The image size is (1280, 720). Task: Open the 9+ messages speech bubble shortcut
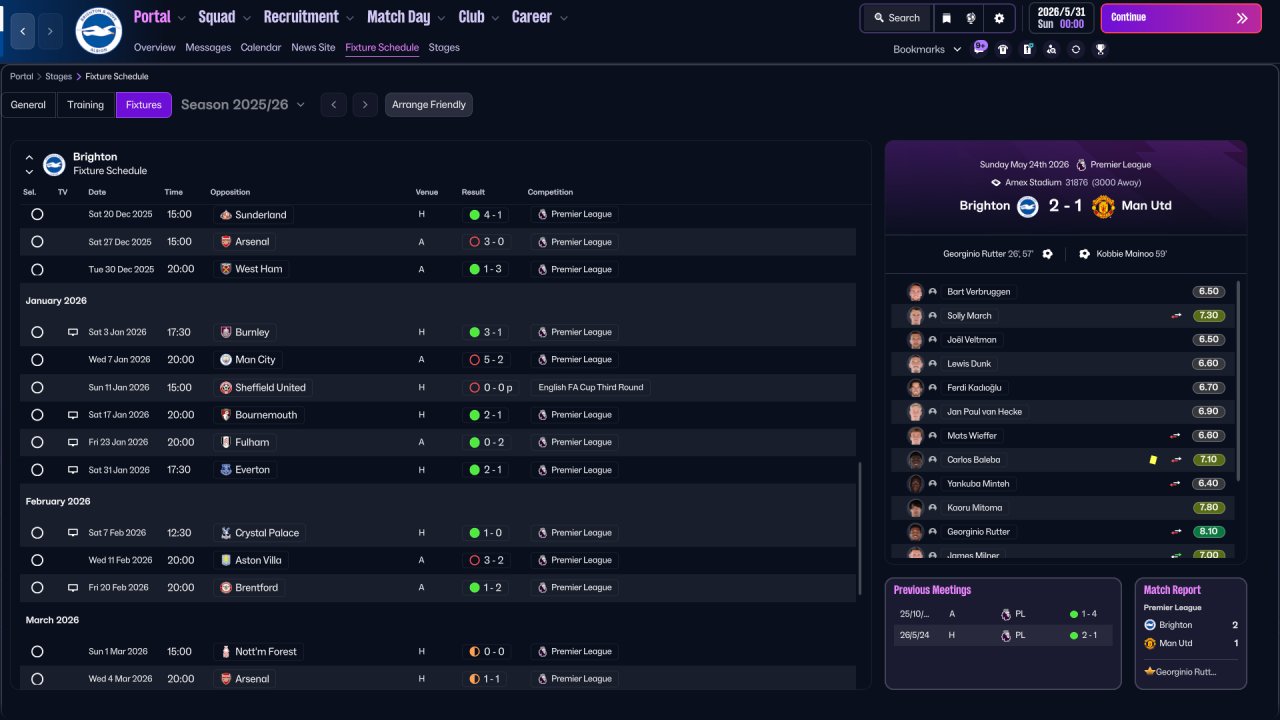click(x=979, y=48)
